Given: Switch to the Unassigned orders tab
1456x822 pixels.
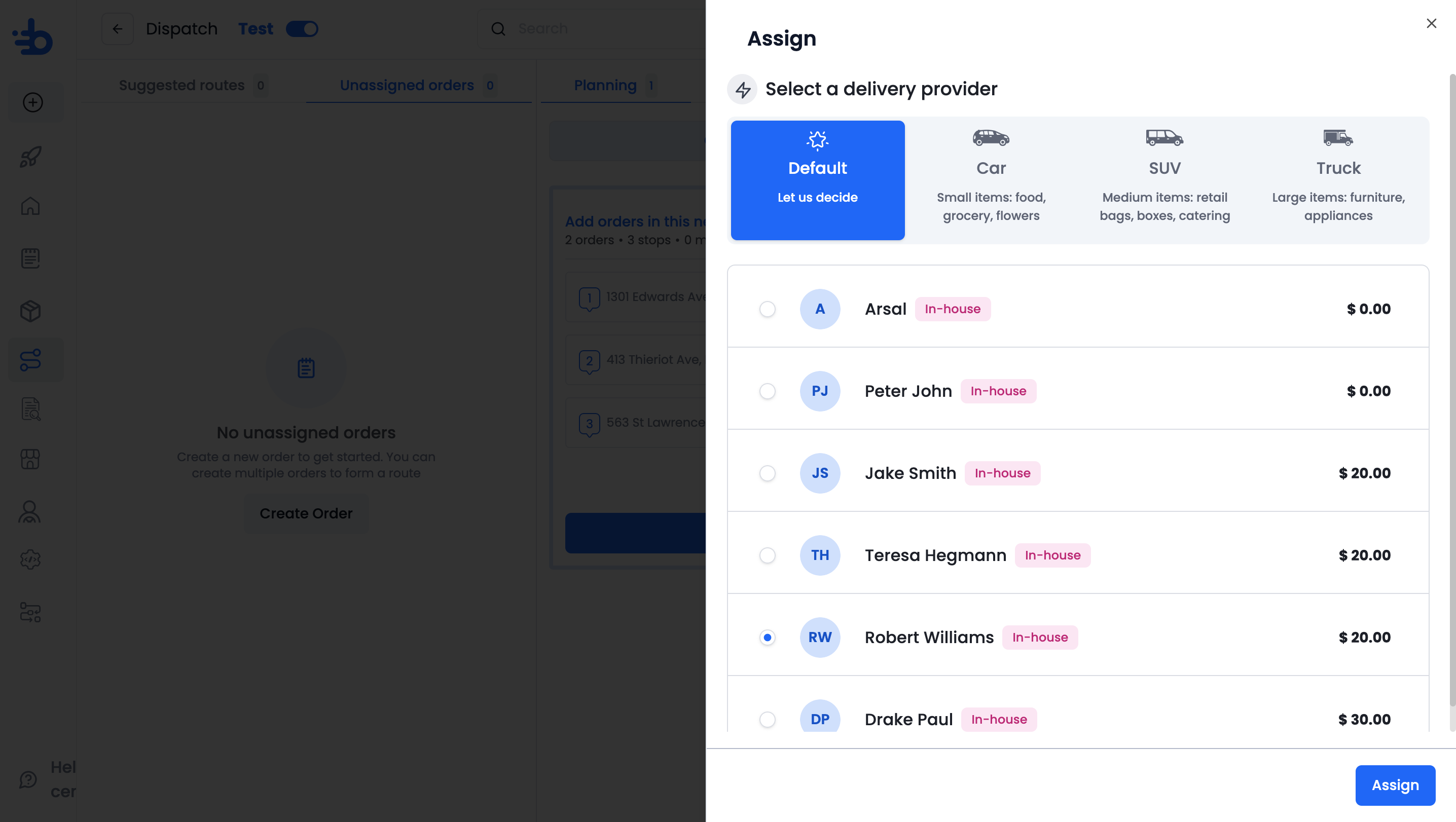Looking at the screenshot, I should click(418, 85).
